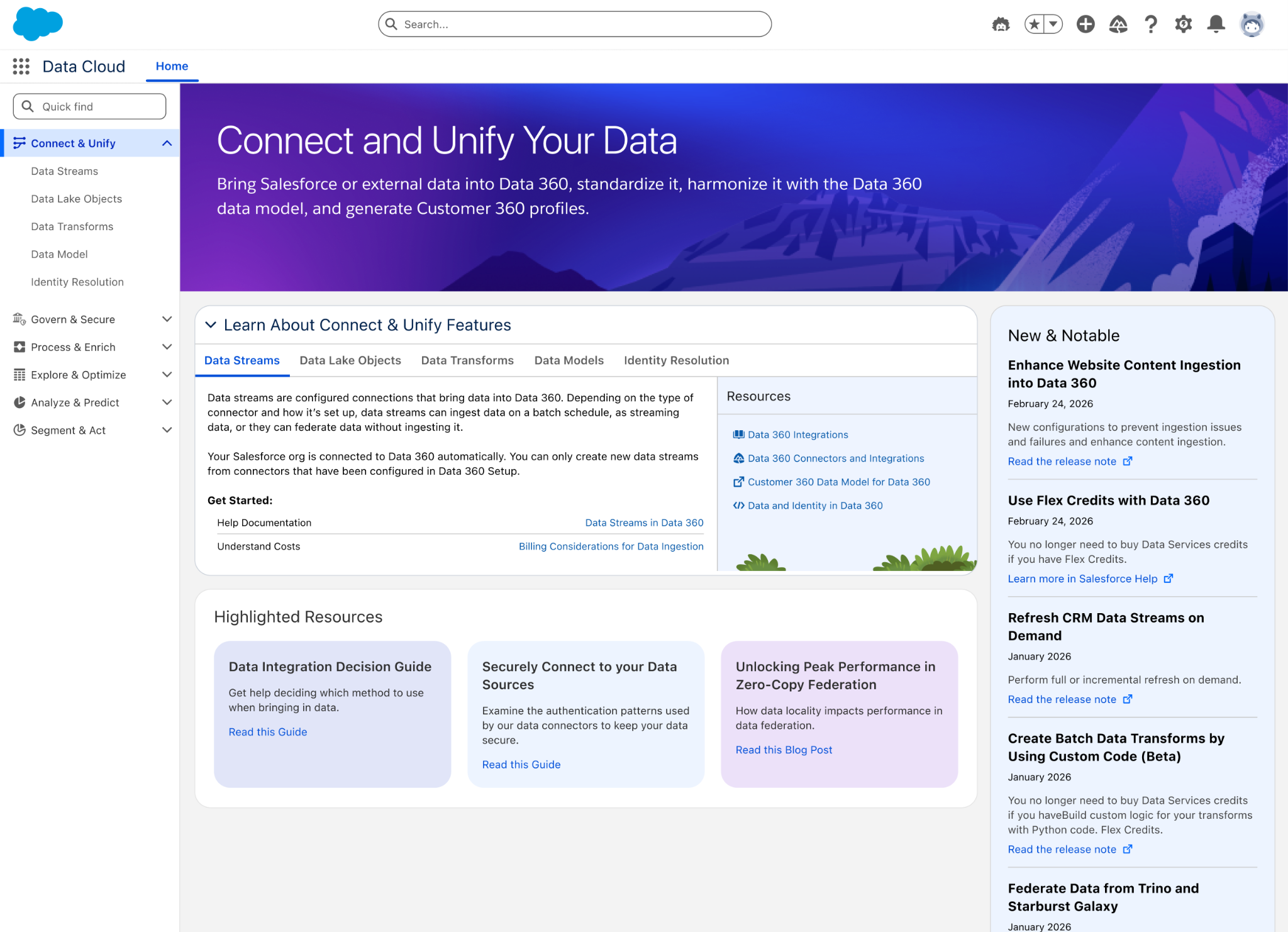Expand the Process & Enrich section
This screenshot has height=932, width=1288.
click(167, 347)
